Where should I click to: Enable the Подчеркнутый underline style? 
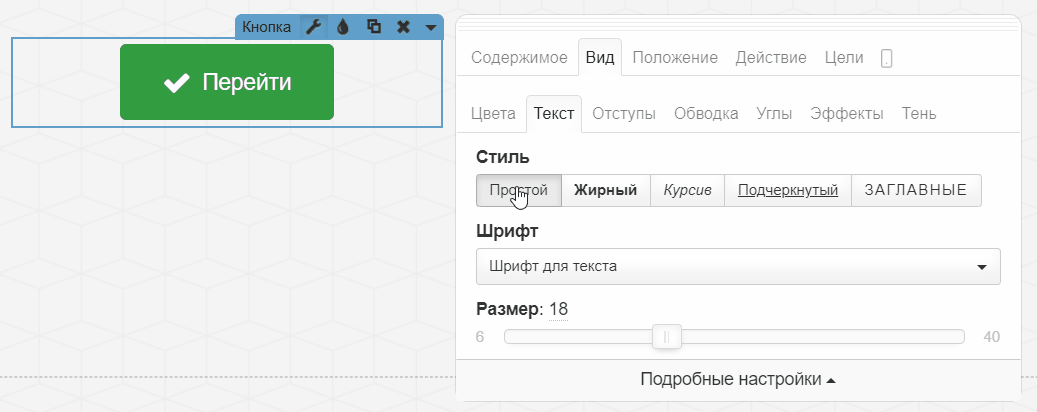coord(787,190)
